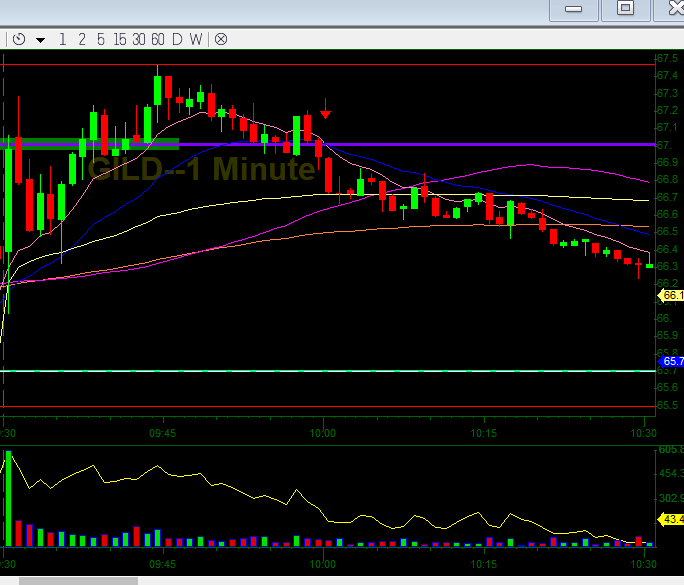Minimize the chart window
This screenshot has height=585, width=684.
574,9
